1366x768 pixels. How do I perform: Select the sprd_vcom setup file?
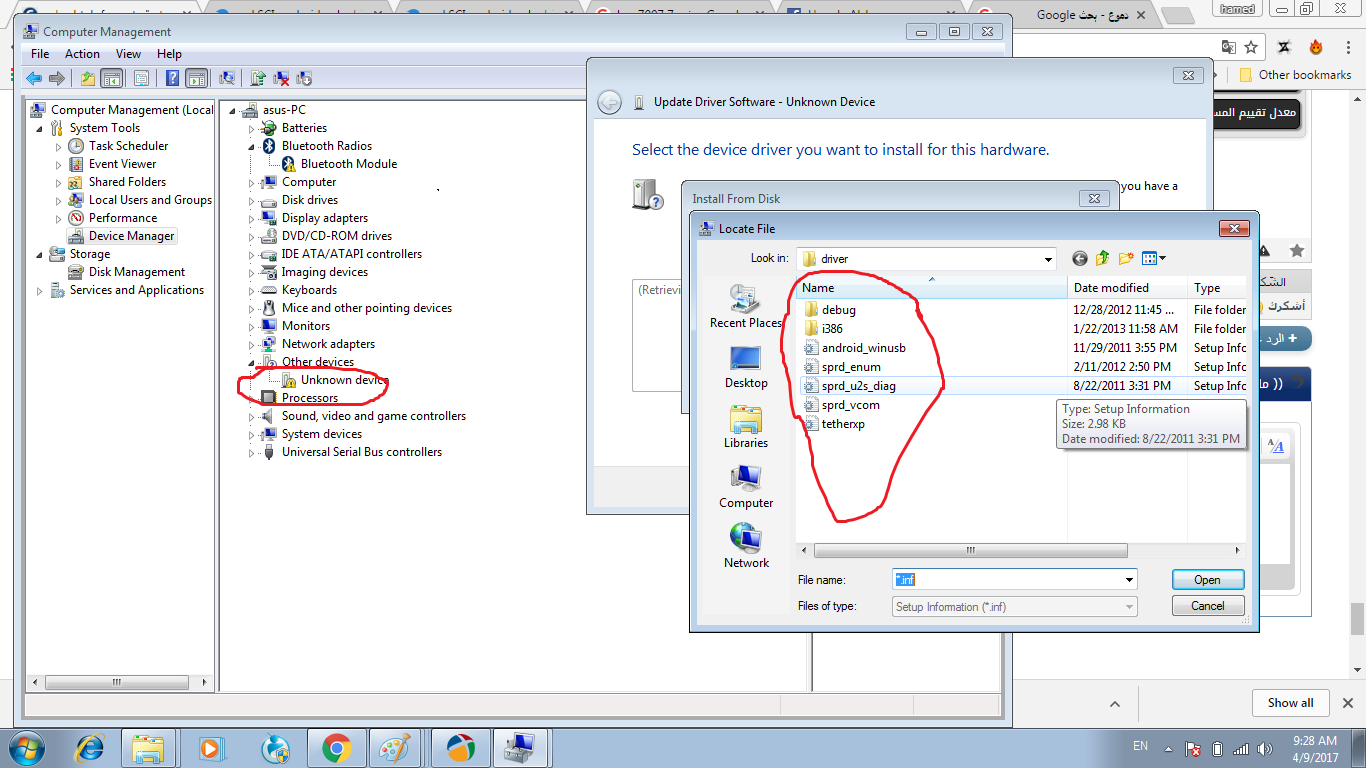(841, 405)
